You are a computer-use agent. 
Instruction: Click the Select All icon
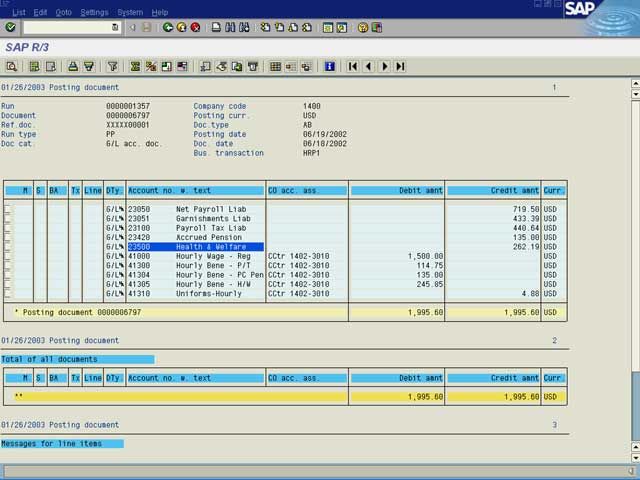click(x=34, y=66)
